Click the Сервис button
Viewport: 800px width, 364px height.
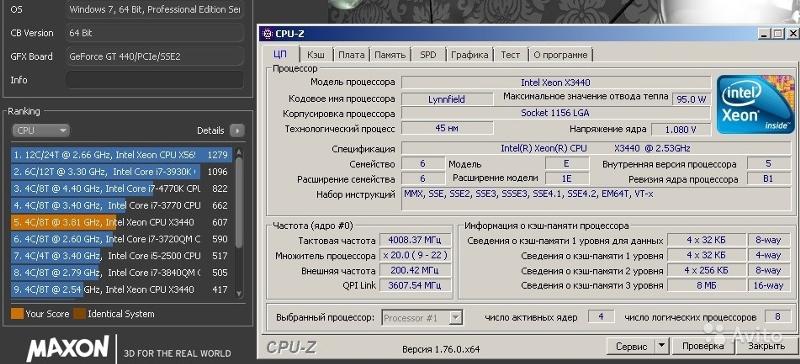pyautogui.click(x=631, y=346)
